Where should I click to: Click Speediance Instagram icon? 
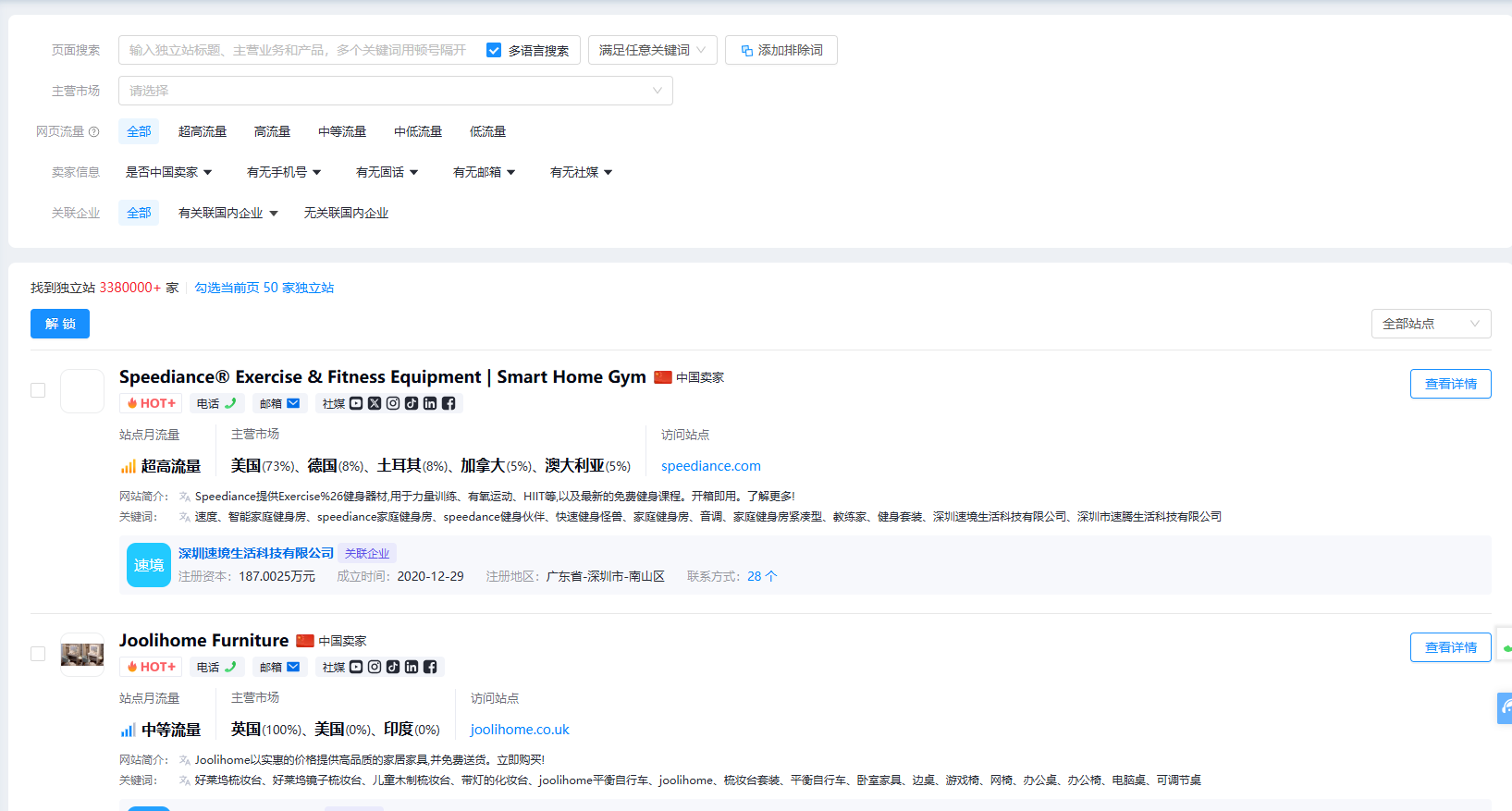point(393,403)
